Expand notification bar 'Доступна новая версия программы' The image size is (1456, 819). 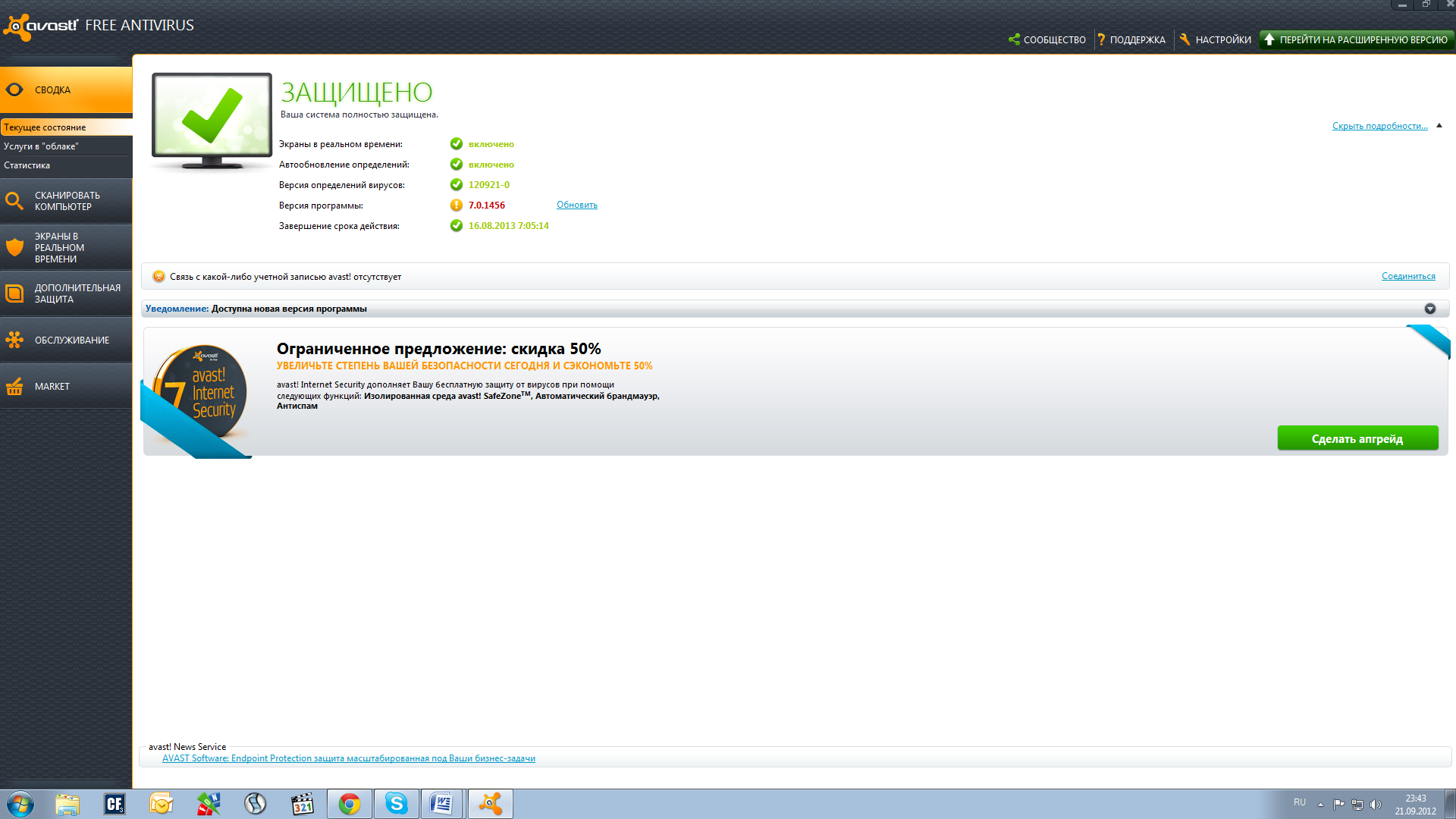[795, 309]
